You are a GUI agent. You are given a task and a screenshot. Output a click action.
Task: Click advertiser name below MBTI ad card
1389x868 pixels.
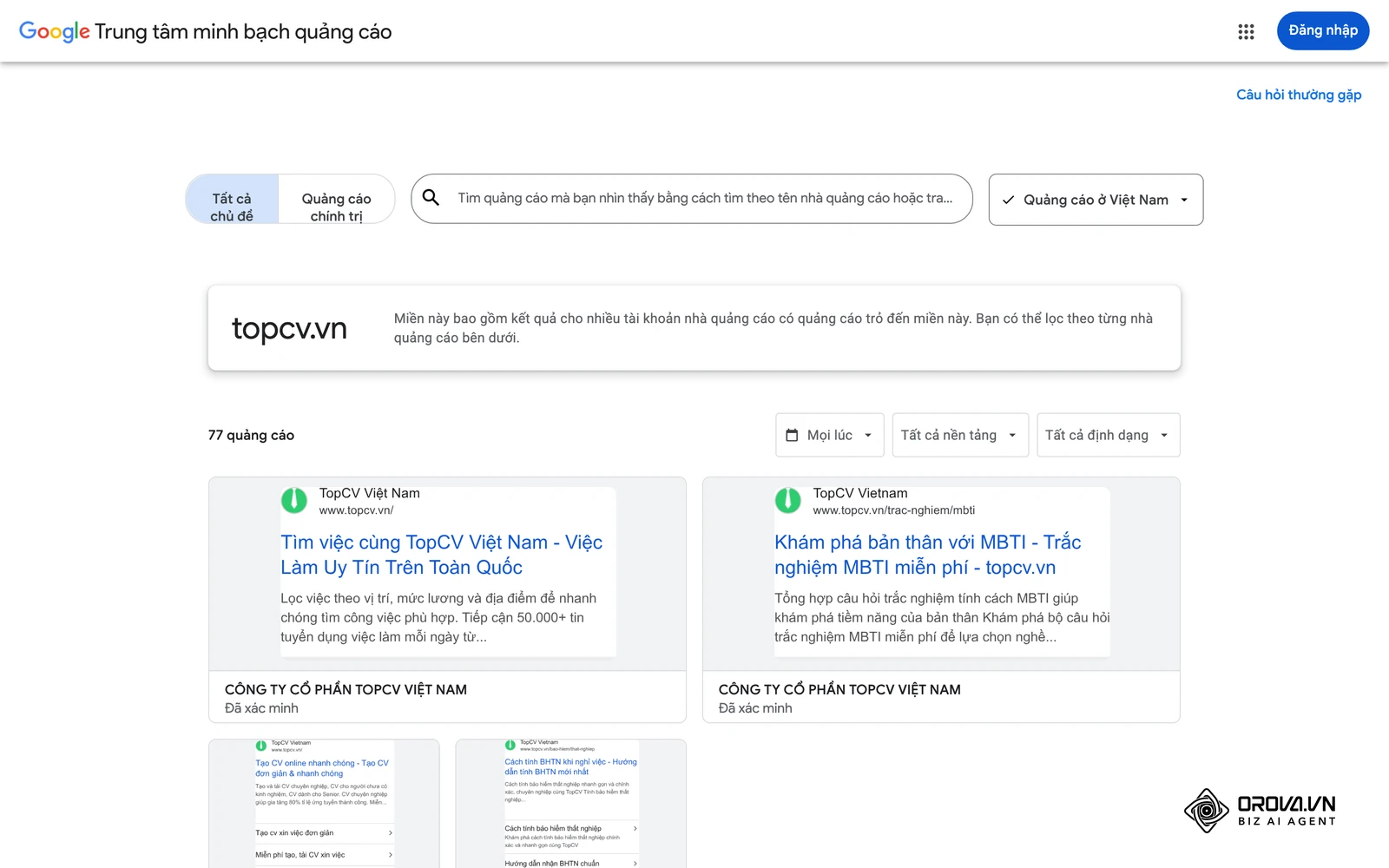click(x=839, y=689)
